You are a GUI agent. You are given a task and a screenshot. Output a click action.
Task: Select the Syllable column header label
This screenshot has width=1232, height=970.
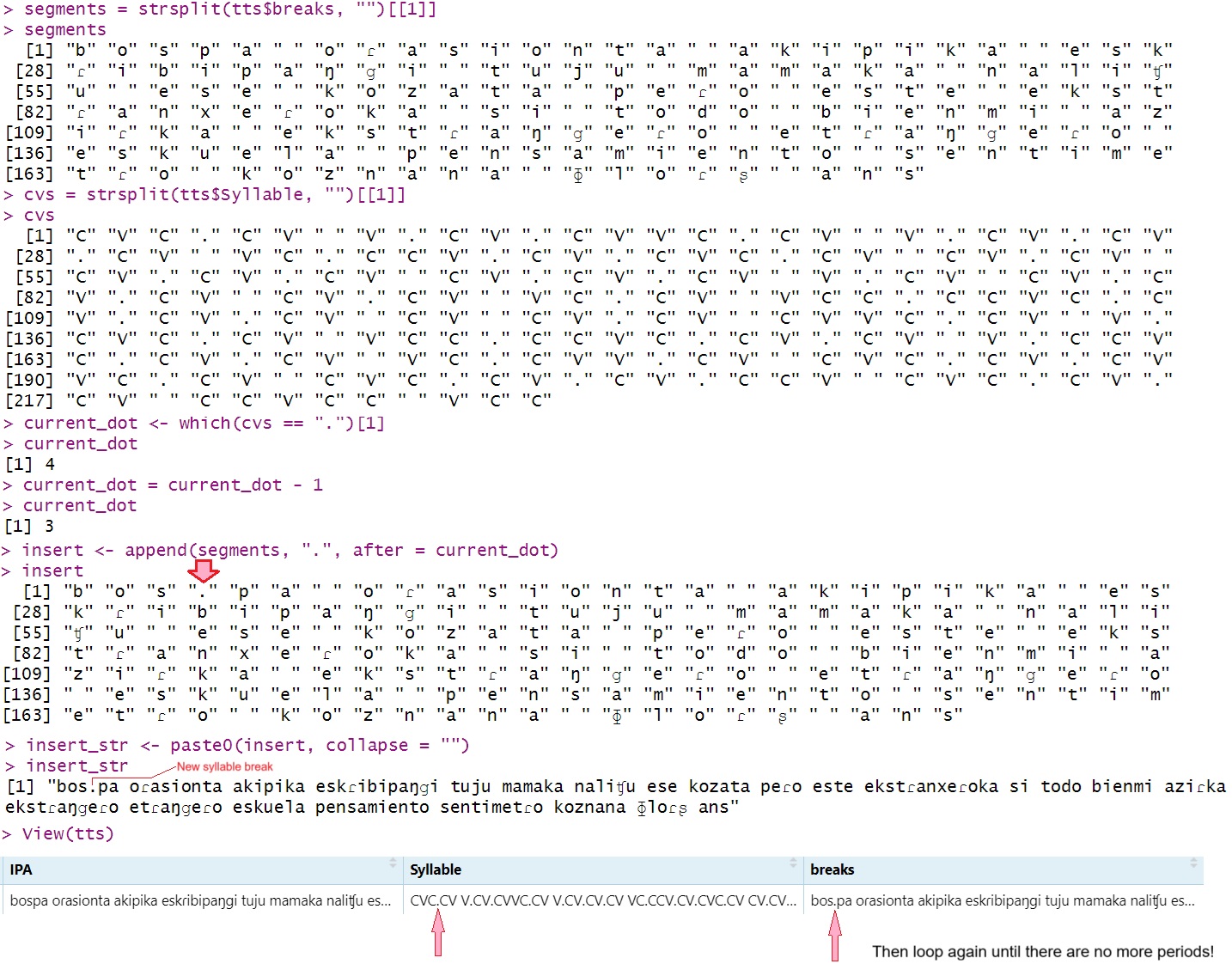point(436,869)
